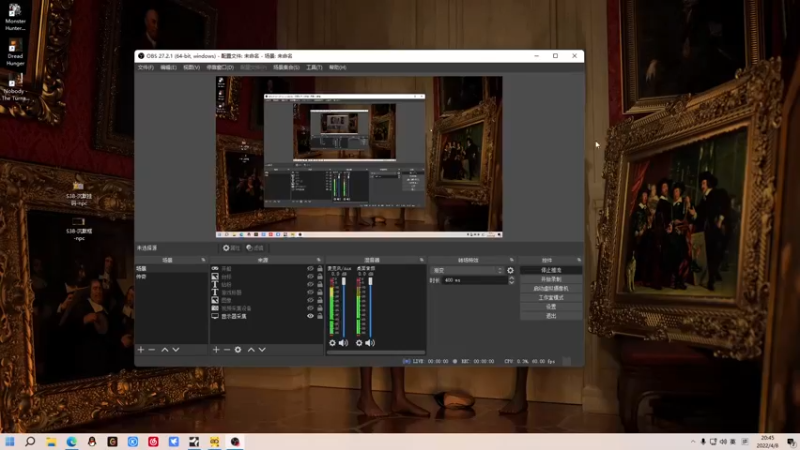Mute the 麦克风/Aux channel
Image resolution: width=800 pixels, height=450 pixels.
click(x=343, y=343)
